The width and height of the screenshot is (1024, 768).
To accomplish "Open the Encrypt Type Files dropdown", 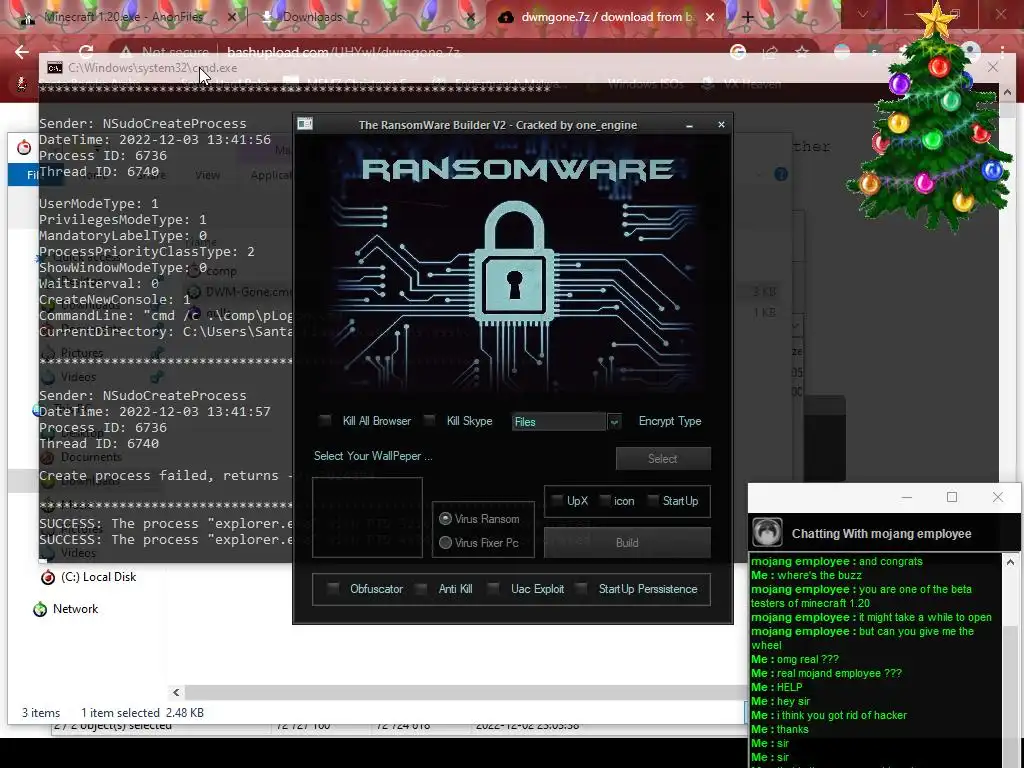I will (x=614, y=422).
